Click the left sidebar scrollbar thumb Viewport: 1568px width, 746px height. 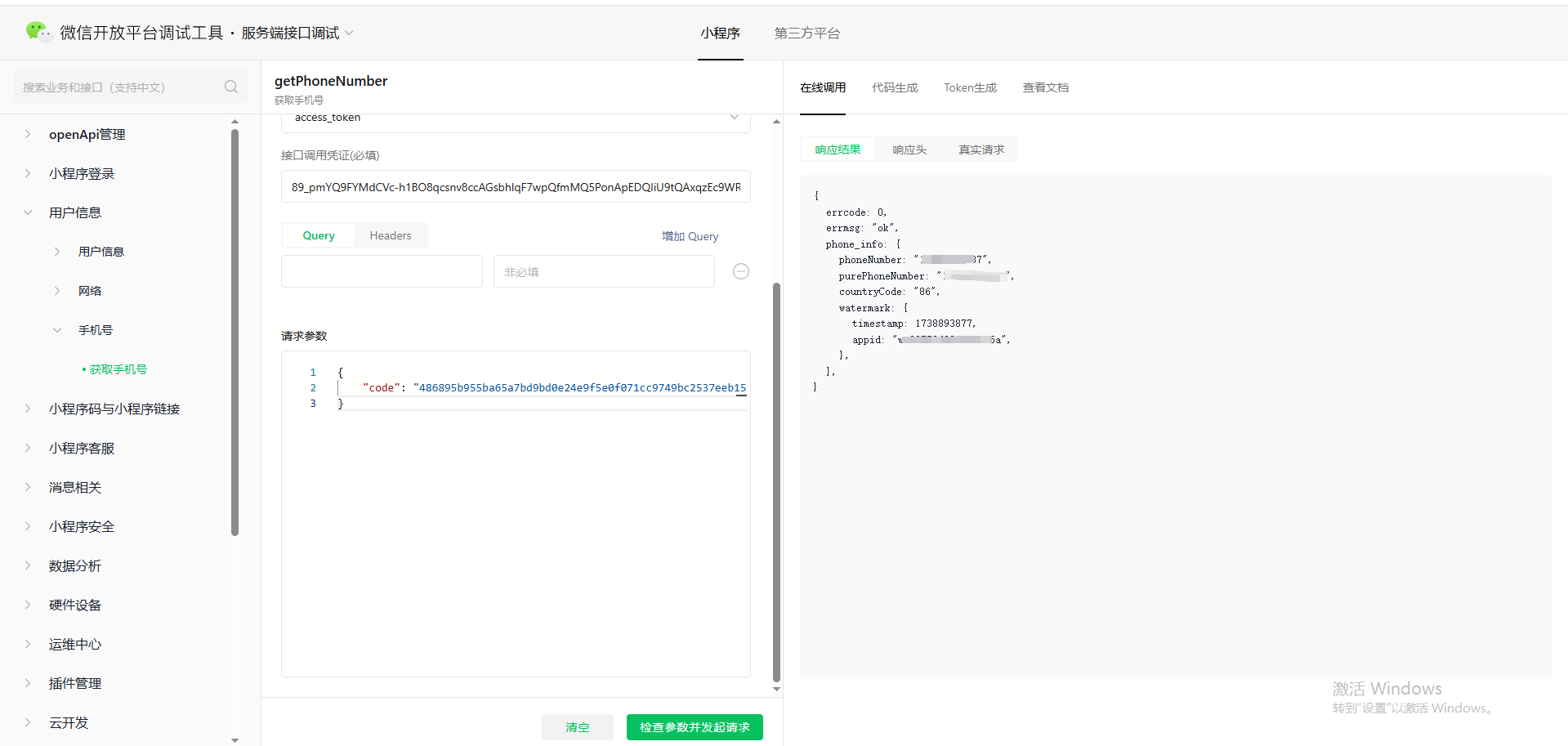(235, 333)
